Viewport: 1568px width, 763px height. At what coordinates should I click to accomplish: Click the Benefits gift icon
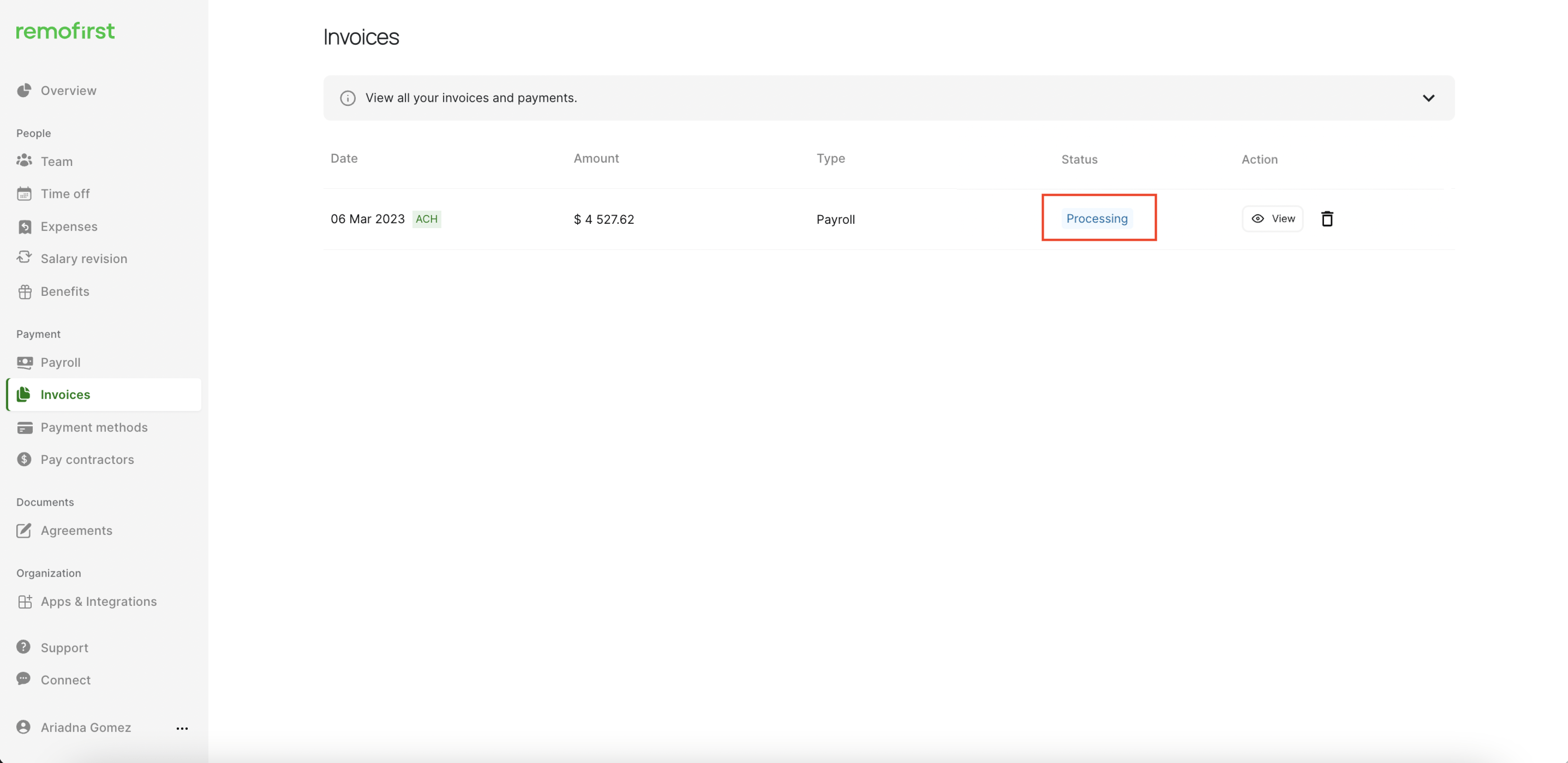(x=24, y=292)
